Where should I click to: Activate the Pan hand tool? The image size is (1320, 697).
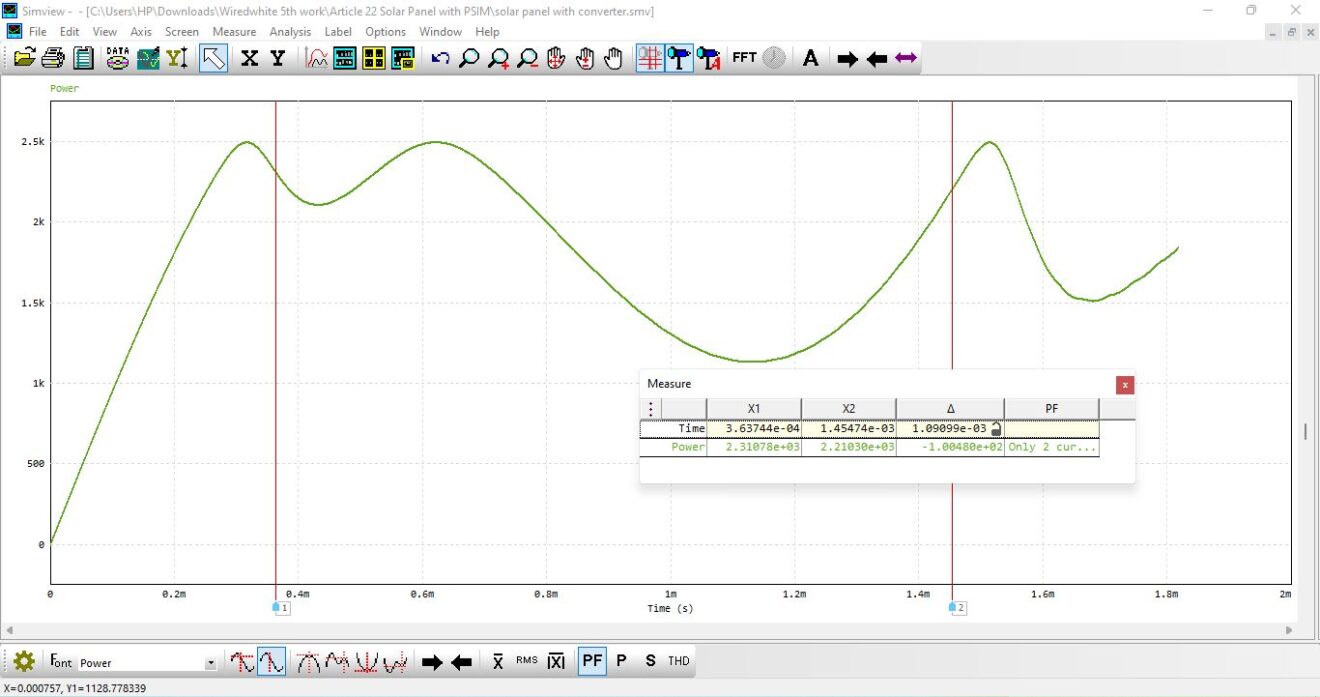pos(612,58)
